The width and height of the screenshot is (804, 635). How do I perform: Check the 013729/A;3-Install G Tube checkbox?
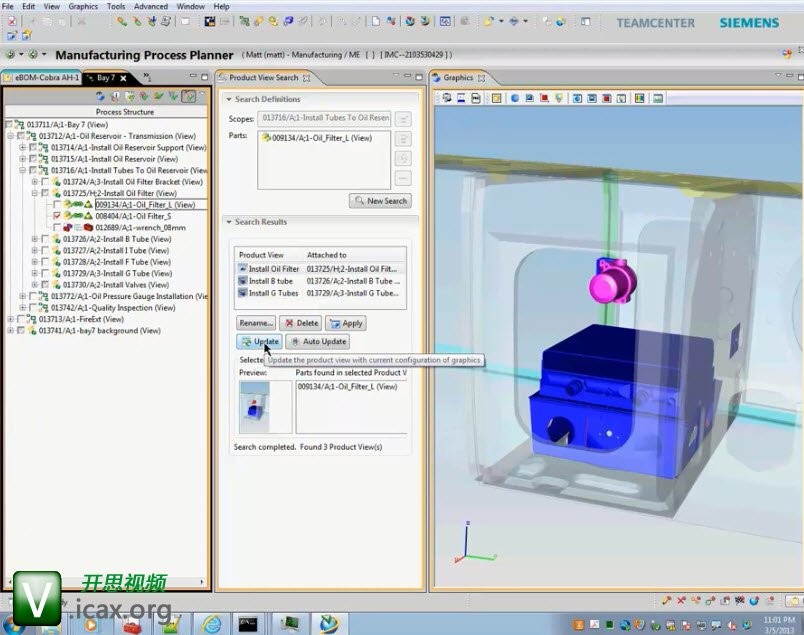pos(45,273)
